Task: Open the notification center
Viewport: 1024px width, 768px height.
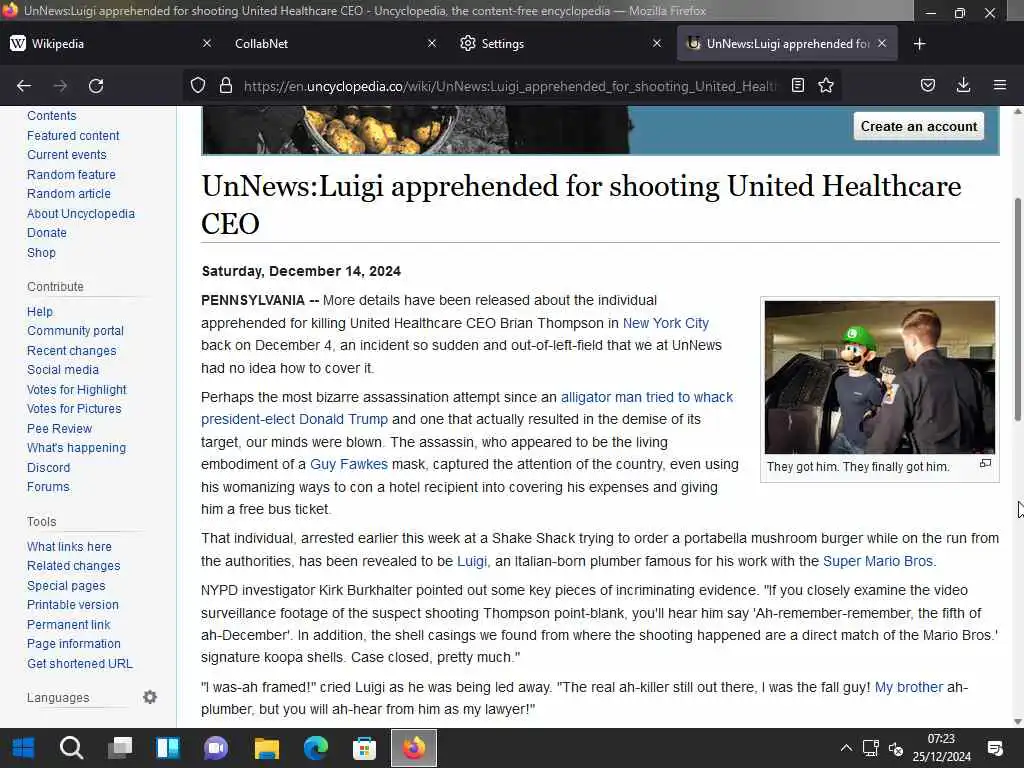Action: [995, 748]
